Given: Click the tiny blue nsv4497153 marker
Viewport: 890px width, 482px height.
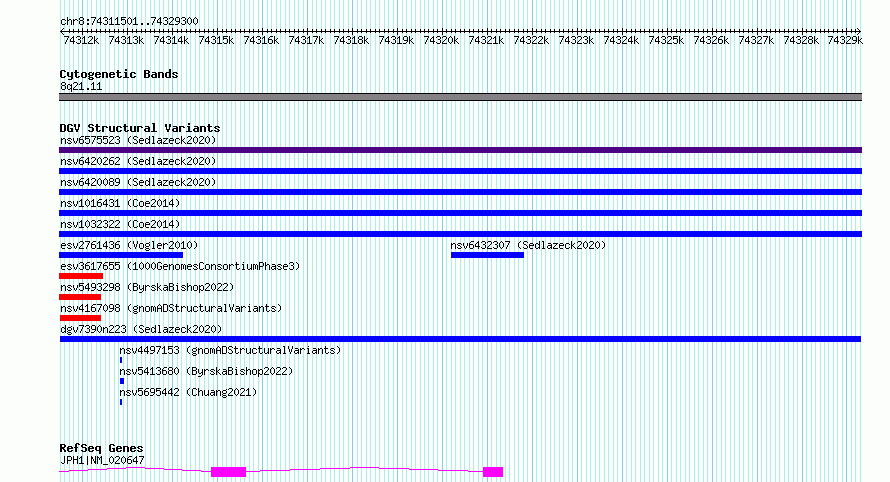Looking at the screenshot, I should pos(121,360).
